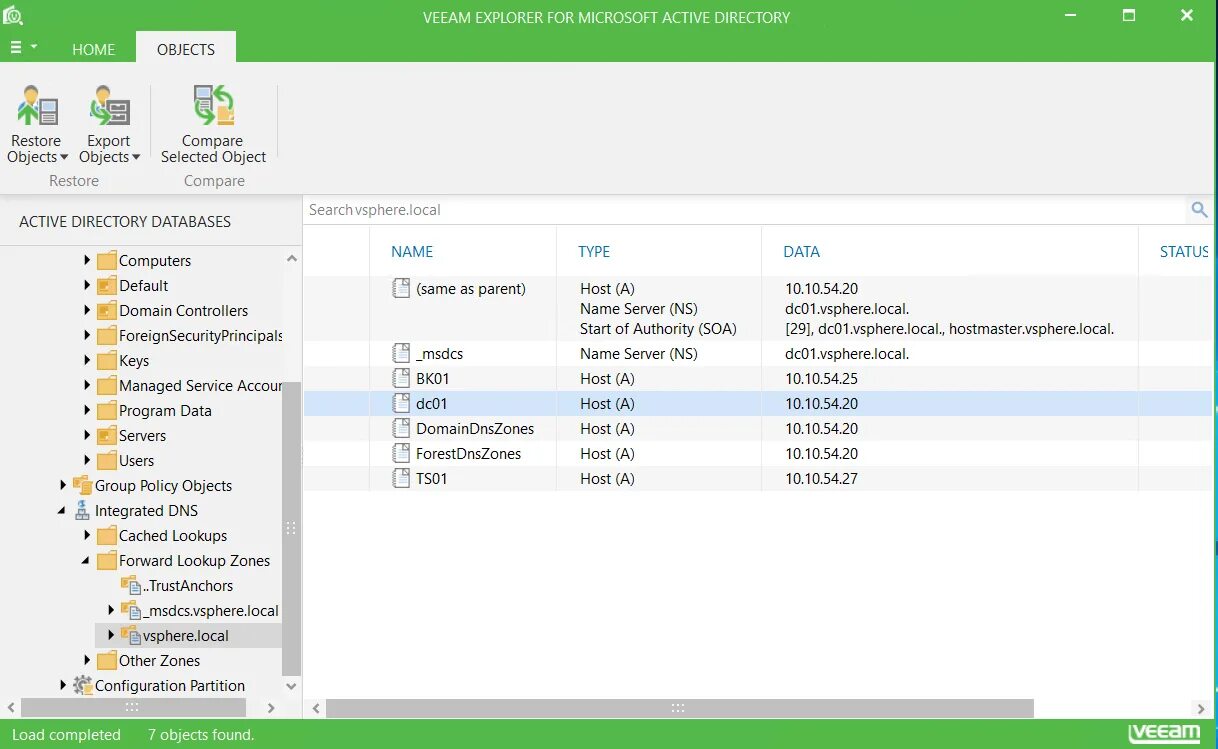Click the search magnifier icon
The height and width of the screenshot is (749, 1218).
coord(1199,210)
